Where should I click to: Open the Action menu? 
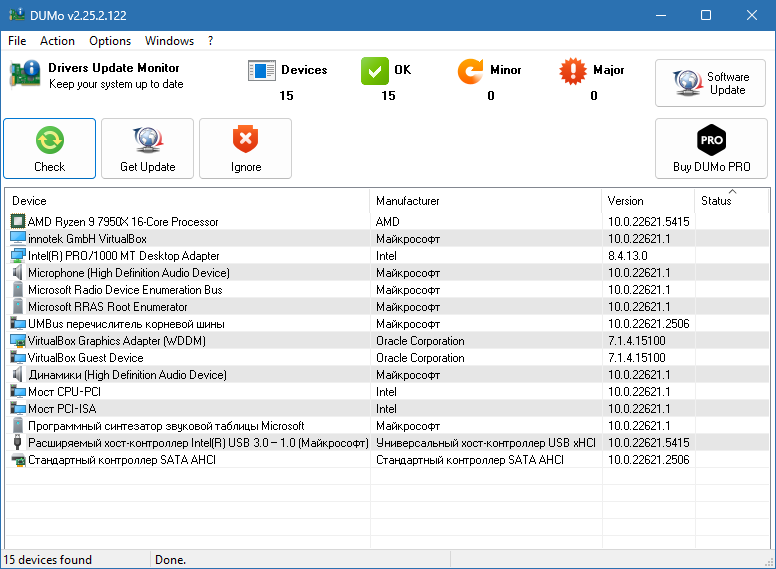point(57,41)
